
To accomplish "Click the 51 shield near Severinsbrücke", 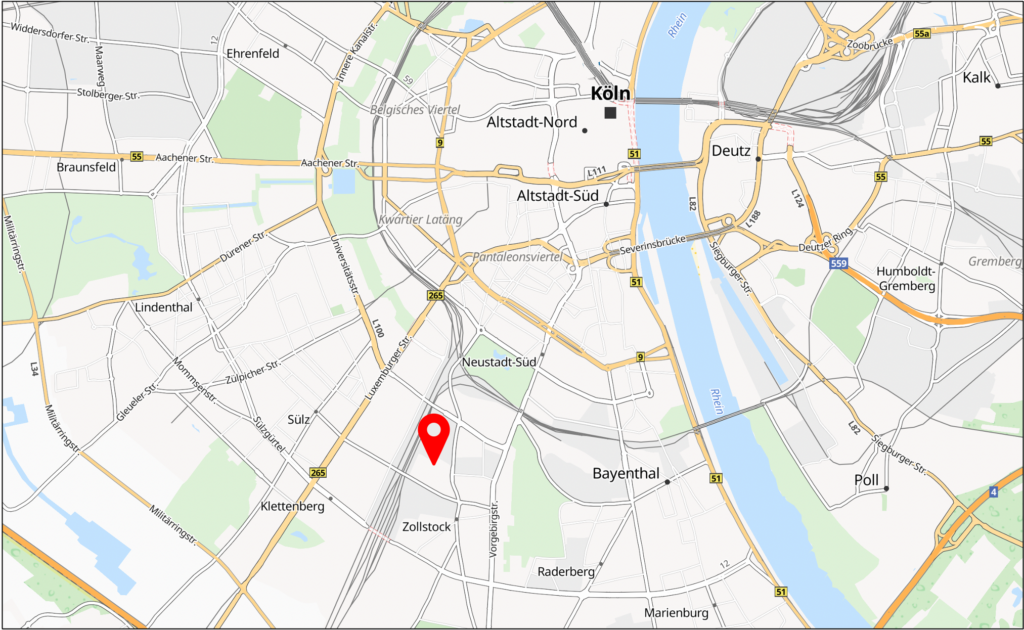I will pyautogui.click(x=636, y=282).
